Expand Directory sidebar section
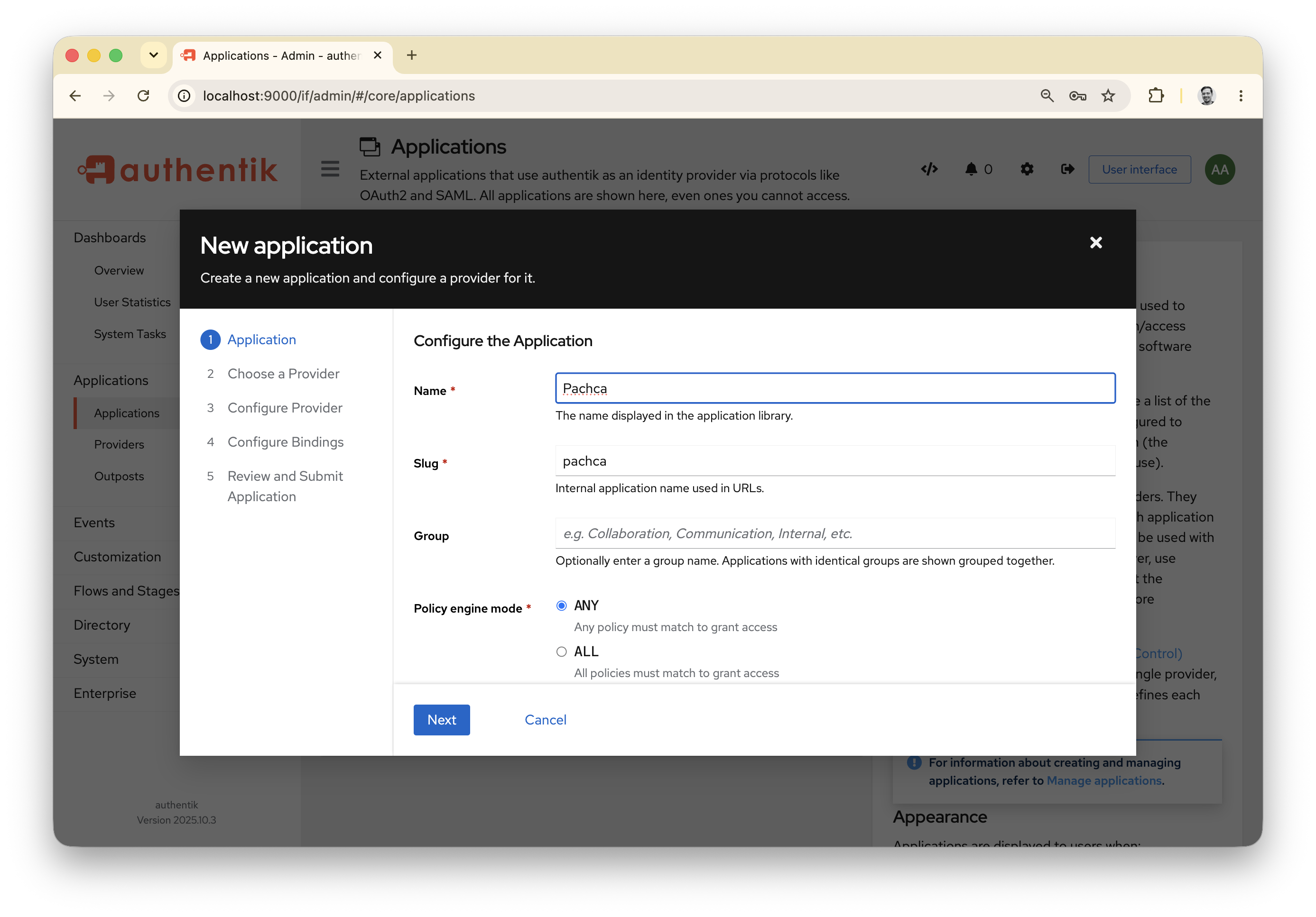Viewport: 1316px width, 917px height. (102, 625)
